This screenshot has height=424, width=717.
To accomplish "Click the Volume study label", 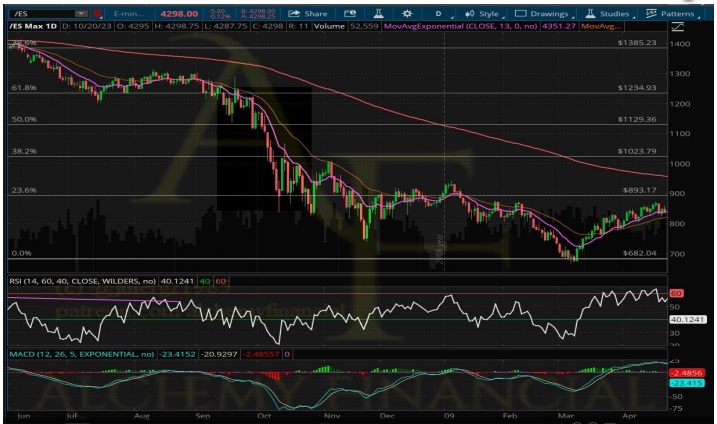I will (x=329, y=26).
